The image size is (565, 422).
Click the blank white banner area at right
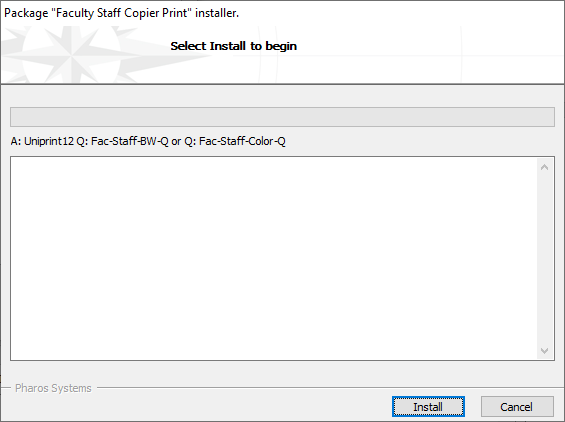click(x=512, y=54)
